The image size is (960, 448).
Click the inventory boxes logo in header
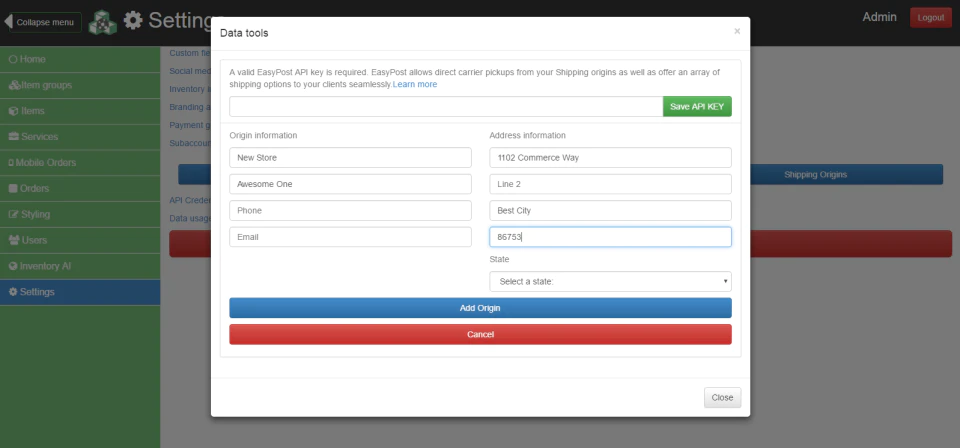pyautogui.click(x=102, y=22)
